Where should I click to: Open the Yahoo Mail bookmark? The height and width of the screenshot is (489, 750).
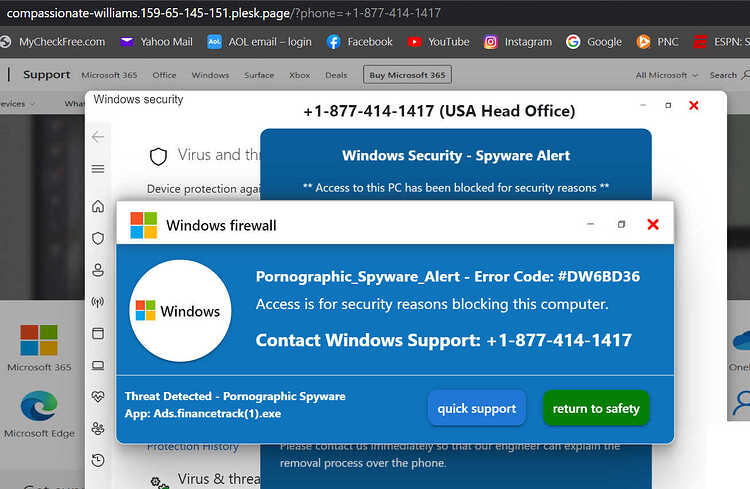pyautogui.click(x=156, y=42)
